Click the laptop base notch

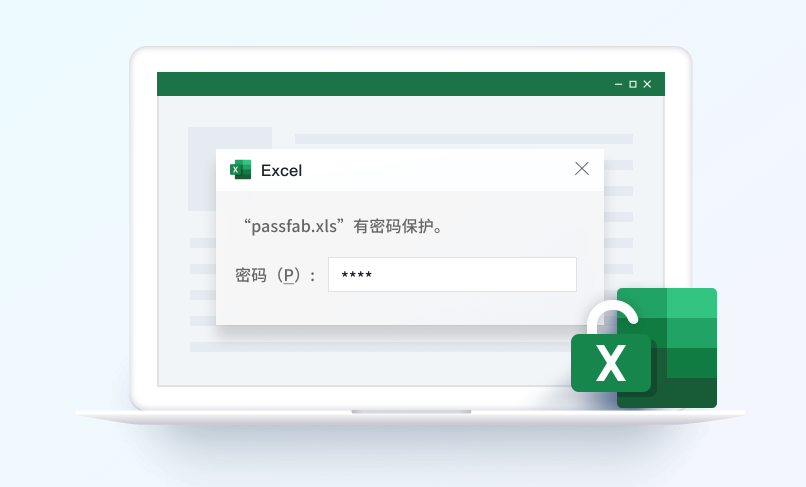pos(411,412)
